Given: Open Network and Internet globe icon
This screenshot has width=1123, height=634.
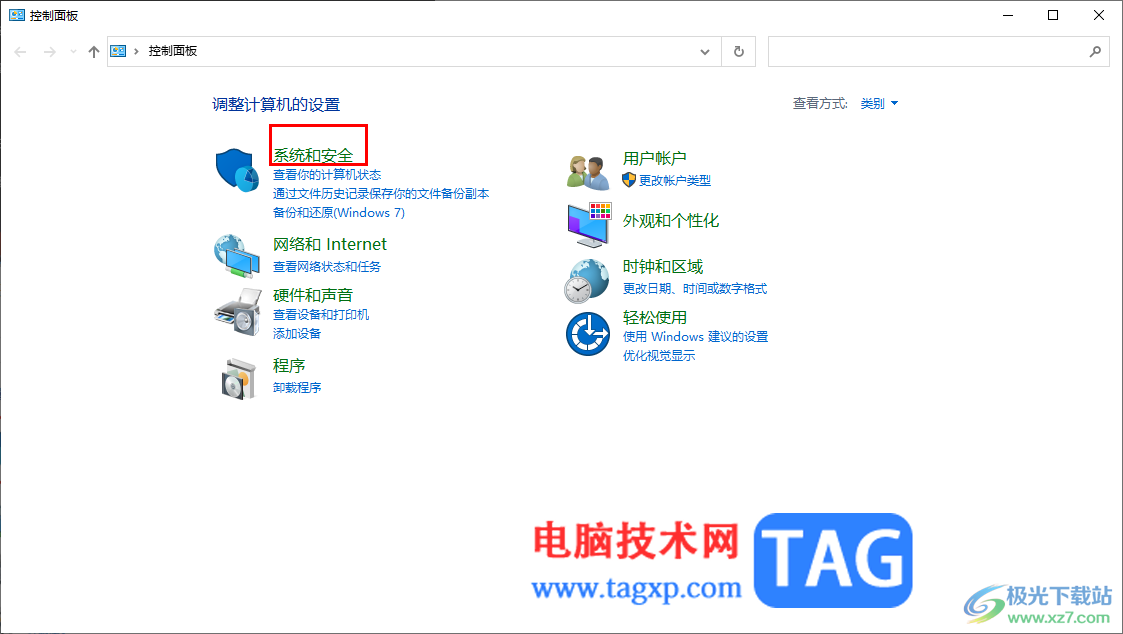Looking at the screenshot, I should coord(237,256).
